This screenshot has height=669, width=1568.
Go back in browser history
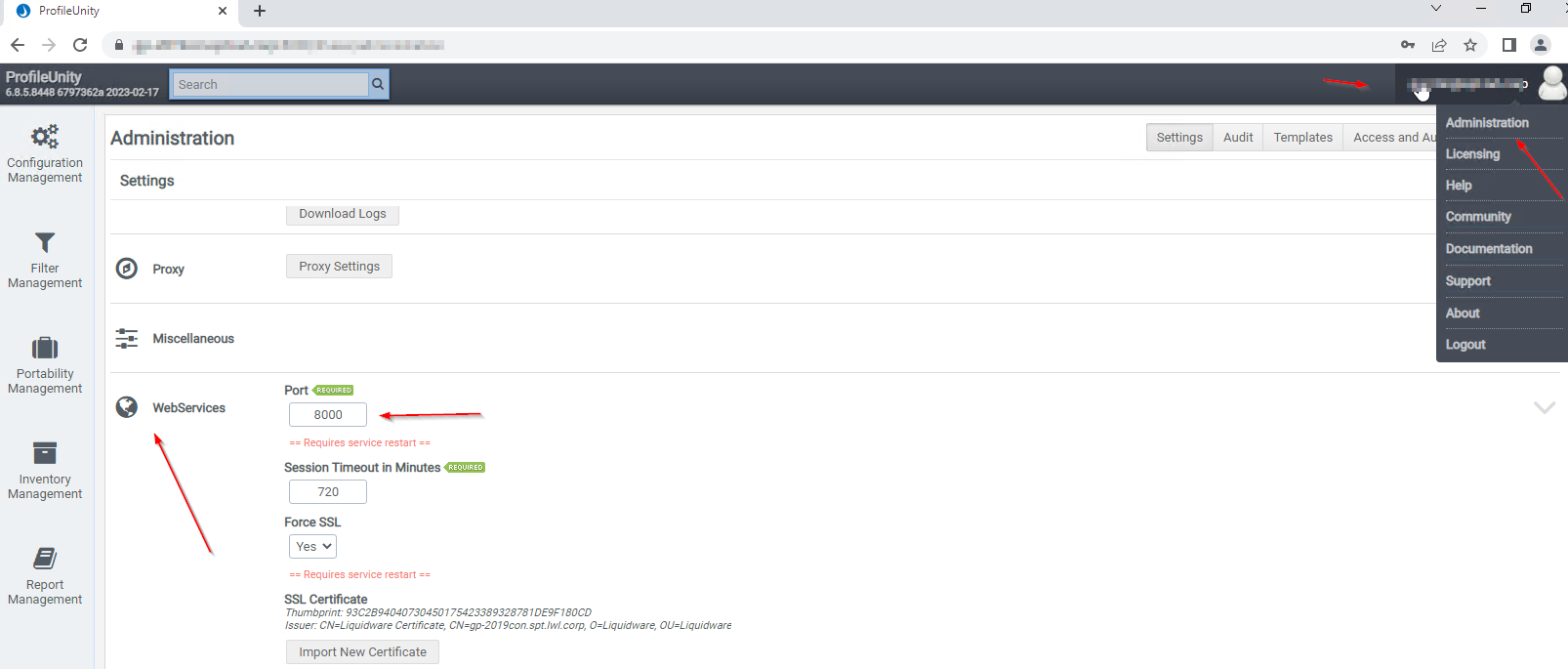click(x=18, y=45)
